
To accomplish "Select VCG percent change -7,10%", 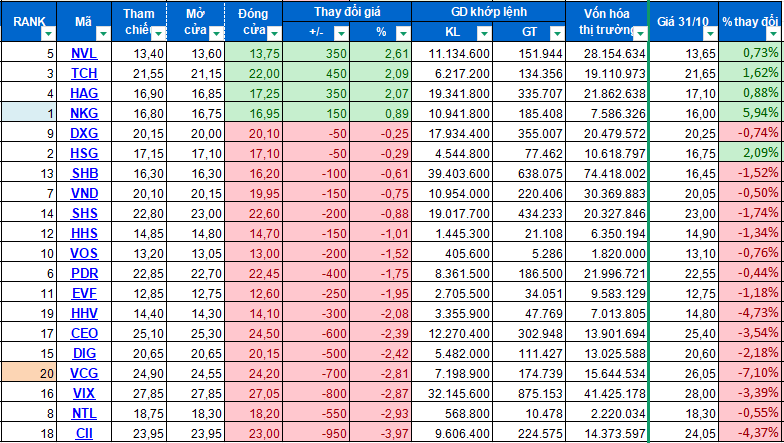I will [x=751, y=374].
